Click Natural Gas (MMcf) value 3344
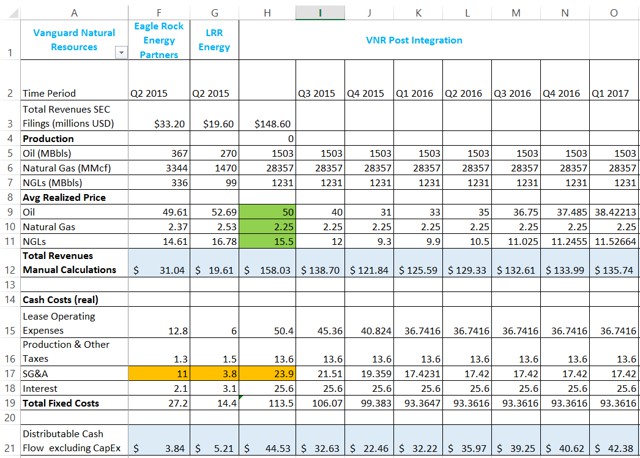The width and height of the screenshot is (640, 458). click(159, 168)
